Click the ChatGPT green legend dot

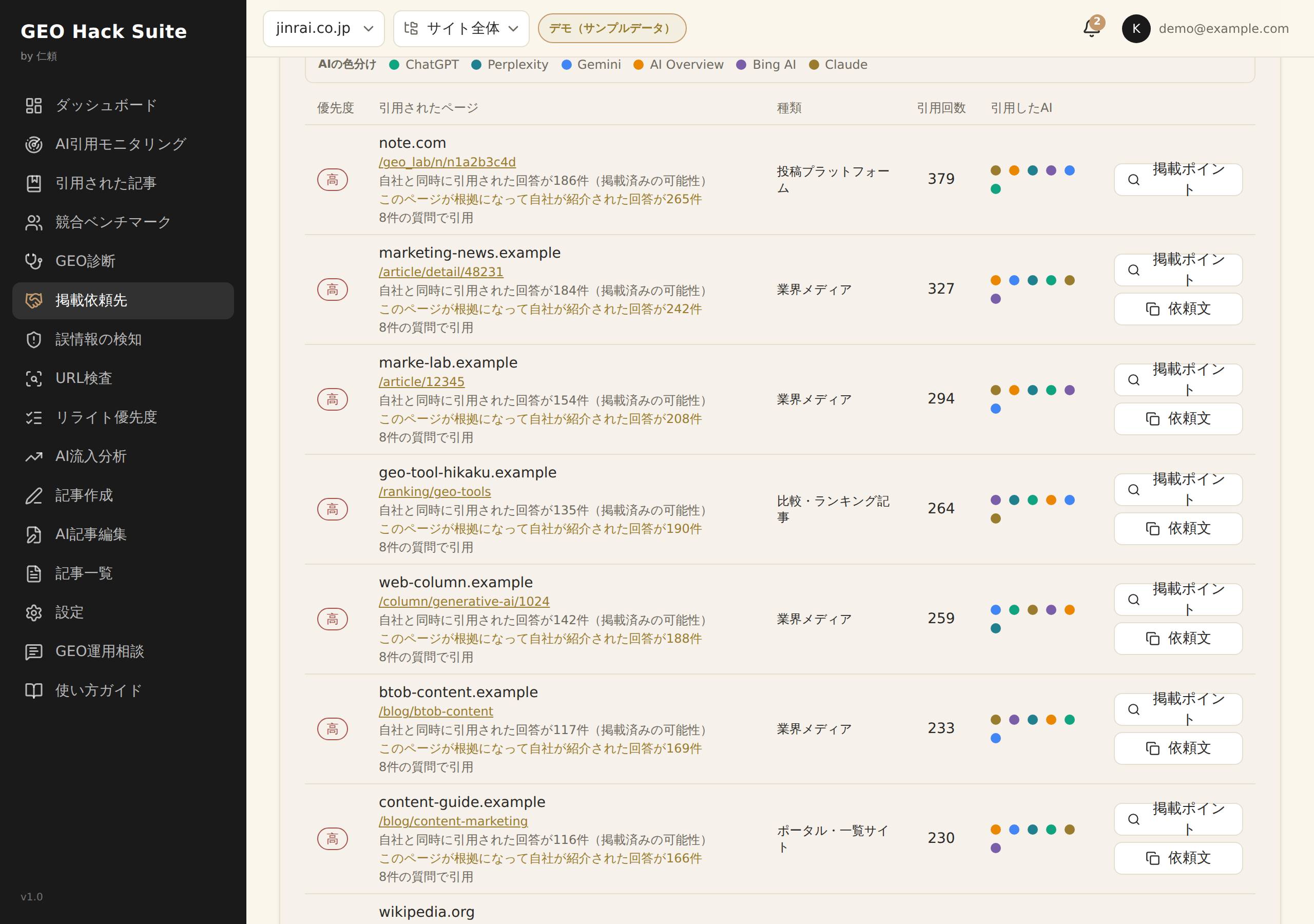tap(394, 65)
